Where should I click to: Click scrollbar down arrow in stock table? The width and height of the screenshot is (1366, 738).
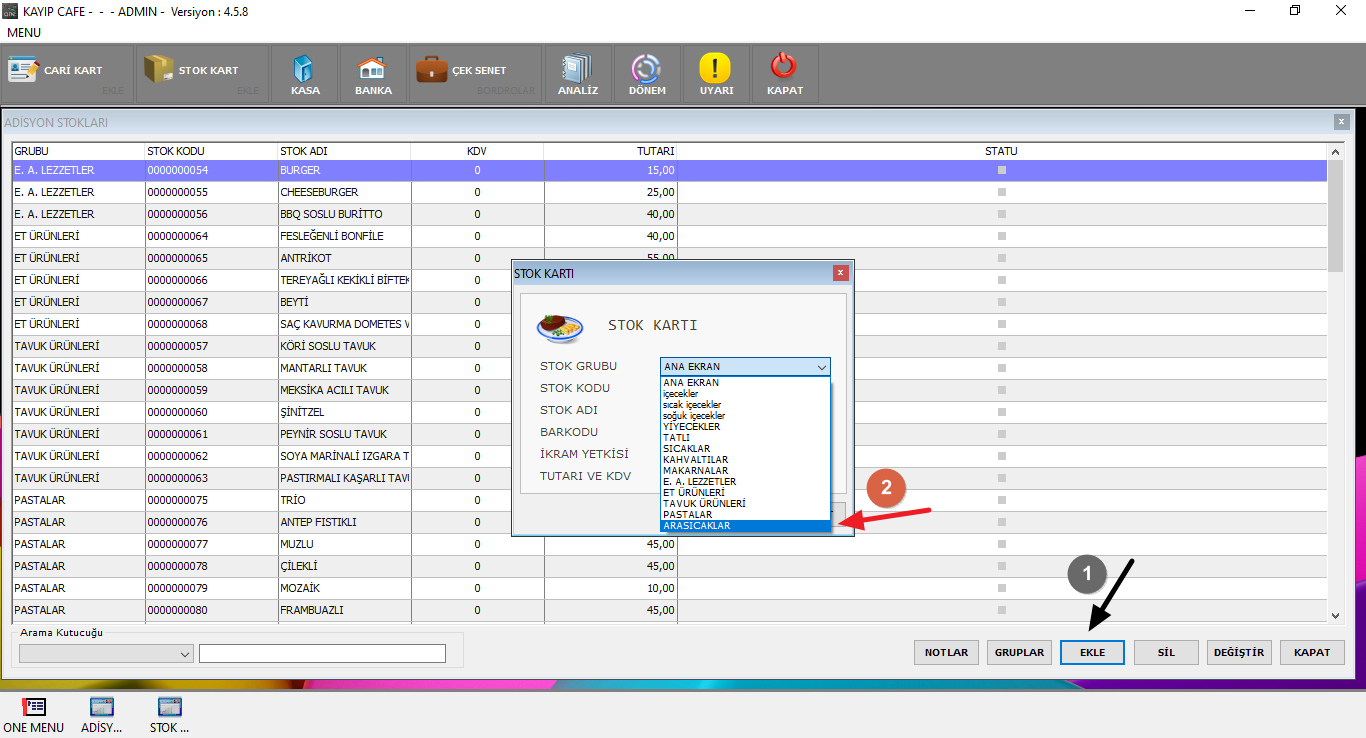coord(1335,616)
